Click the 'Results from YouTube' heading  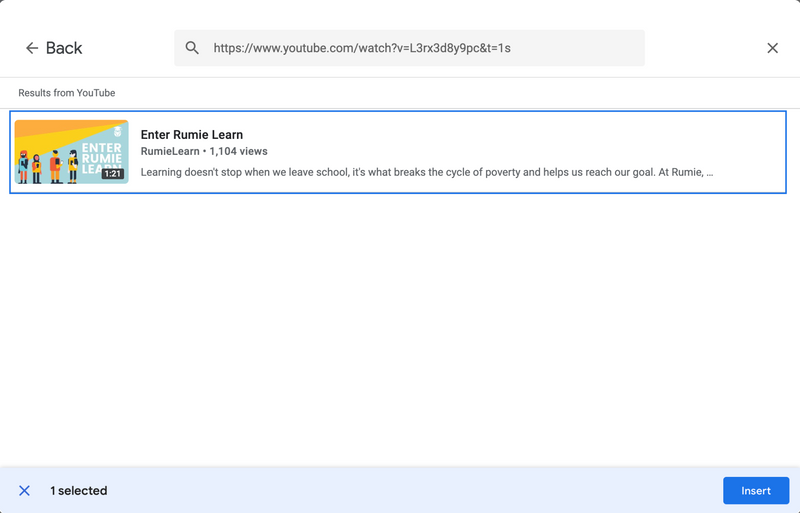67,93
